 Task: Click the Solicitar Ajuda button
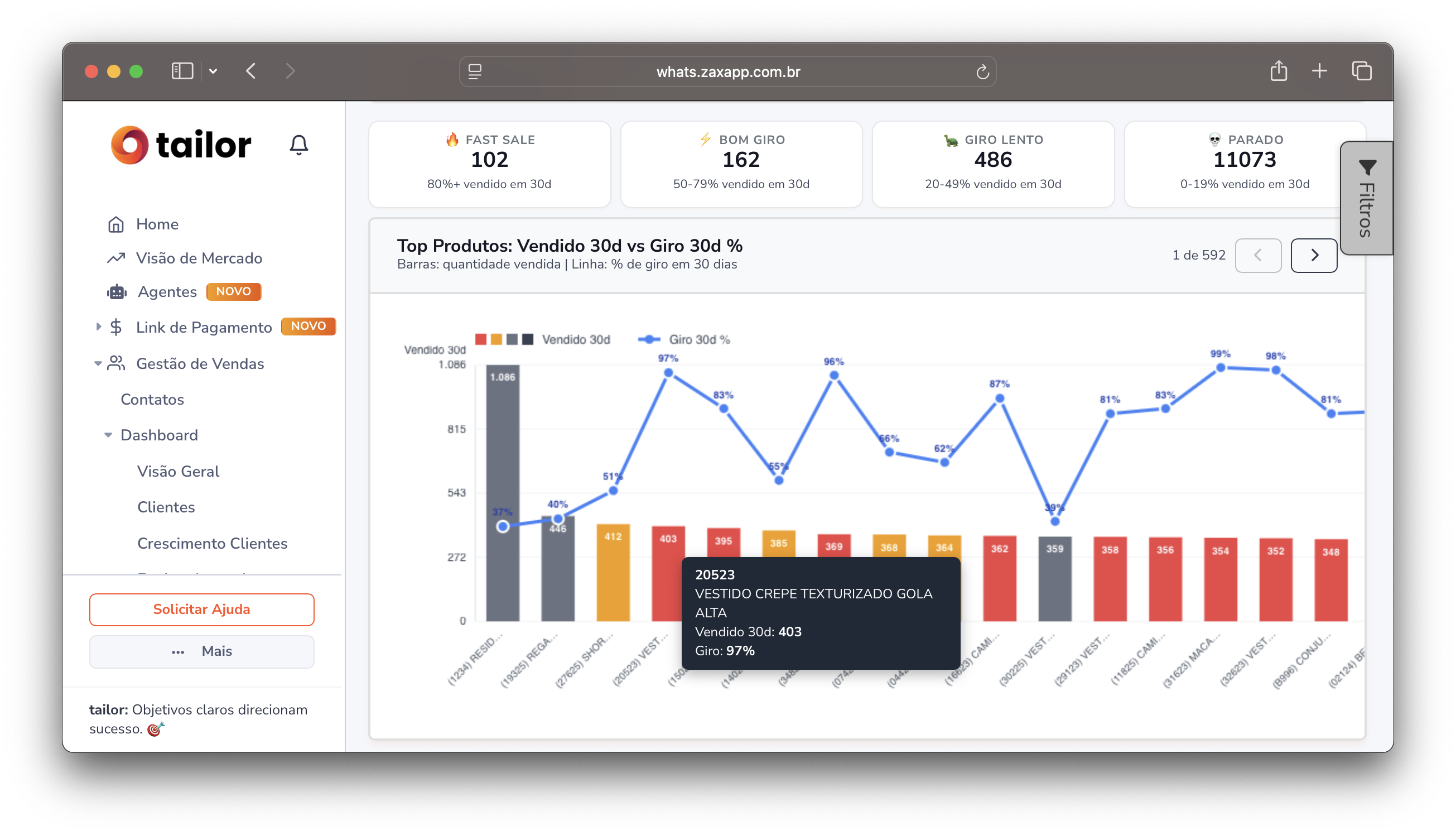(202, 609)
